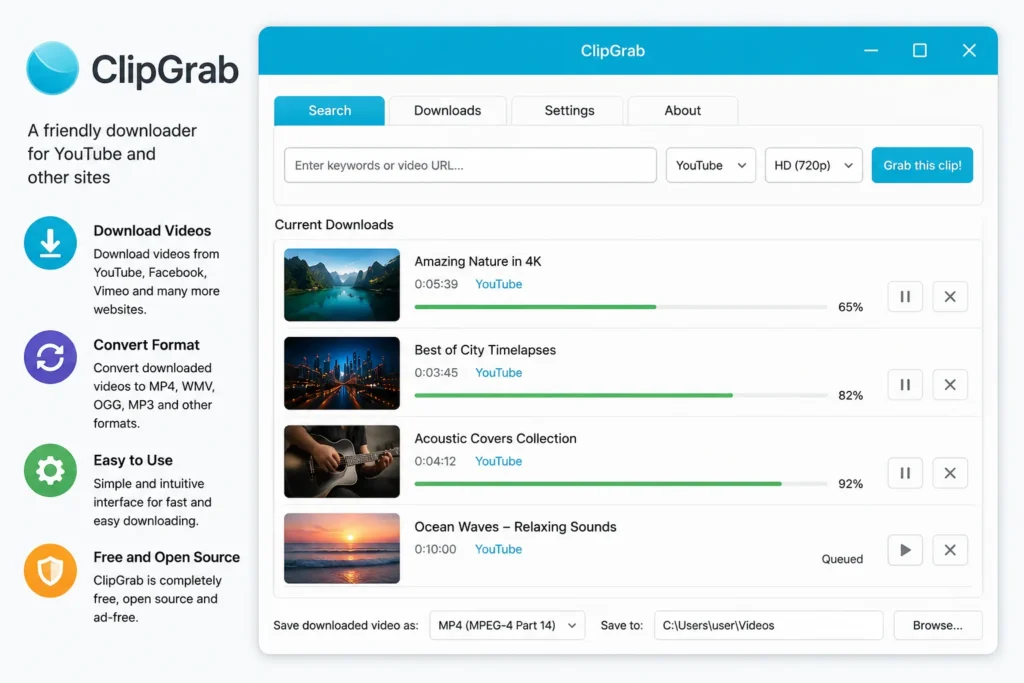Image resolution: width=1024 pixels, height=683 pixels.
Task: Click the YouTube link under Amazing Nature in 4K
Action: pos(498,284)
